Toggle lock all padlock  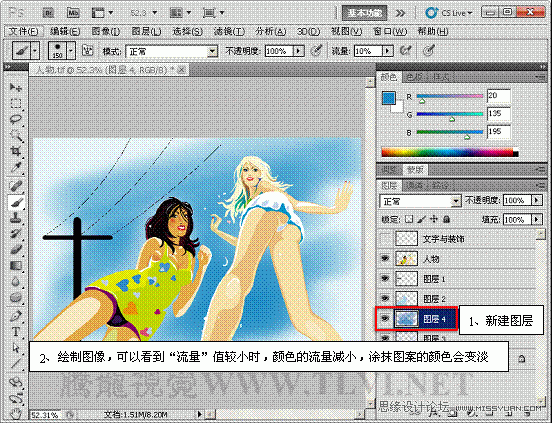coord(447,220)
